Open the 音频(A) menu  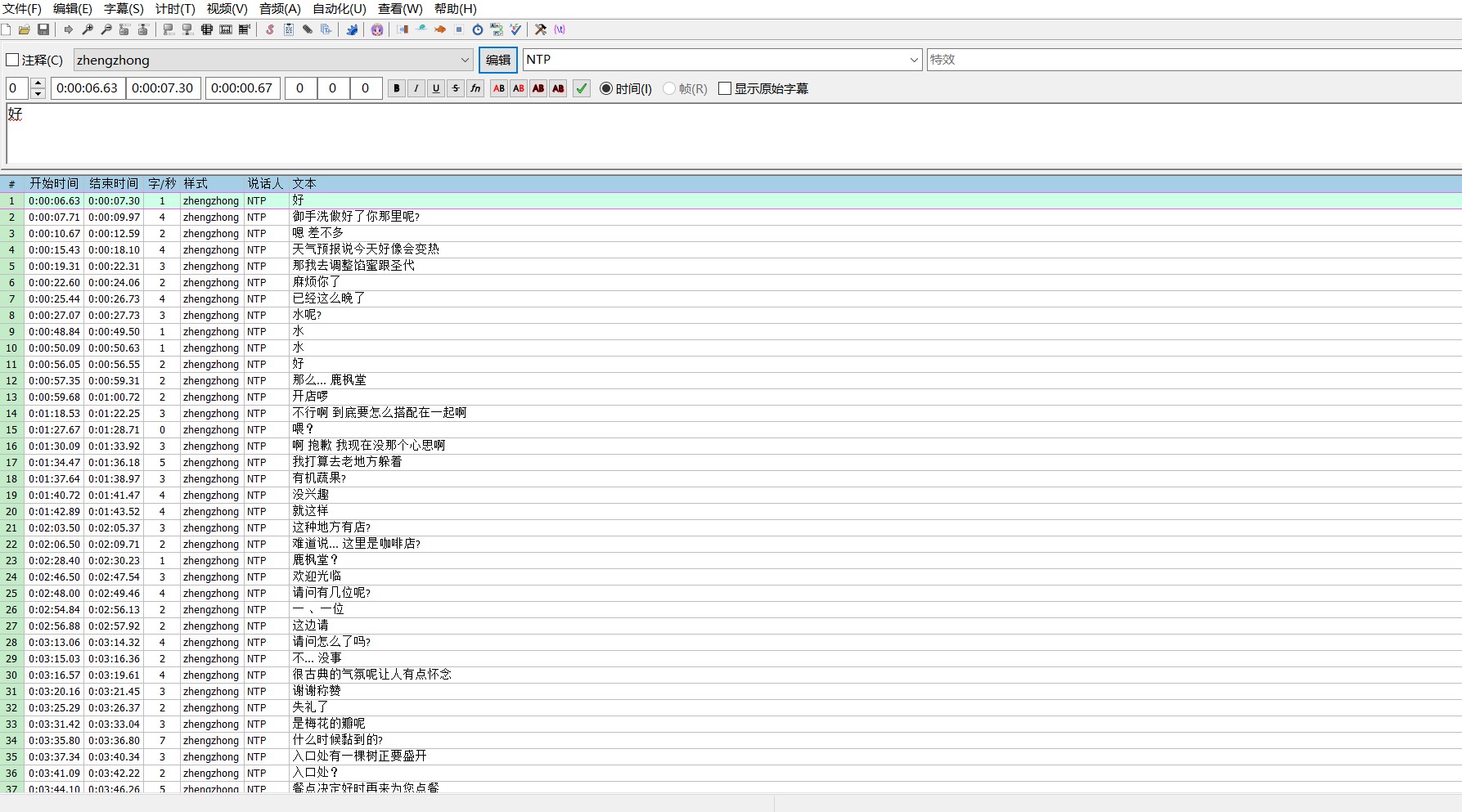pos(280,9)
